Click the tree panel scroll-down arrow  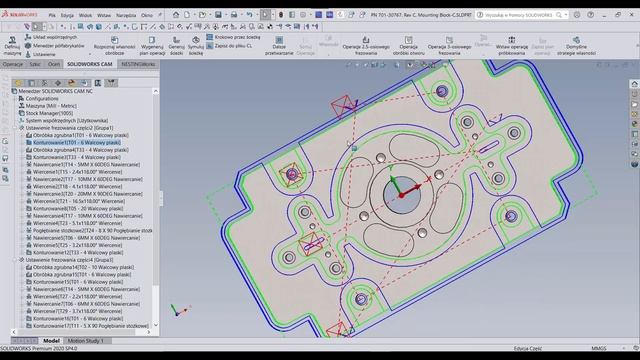156,325
